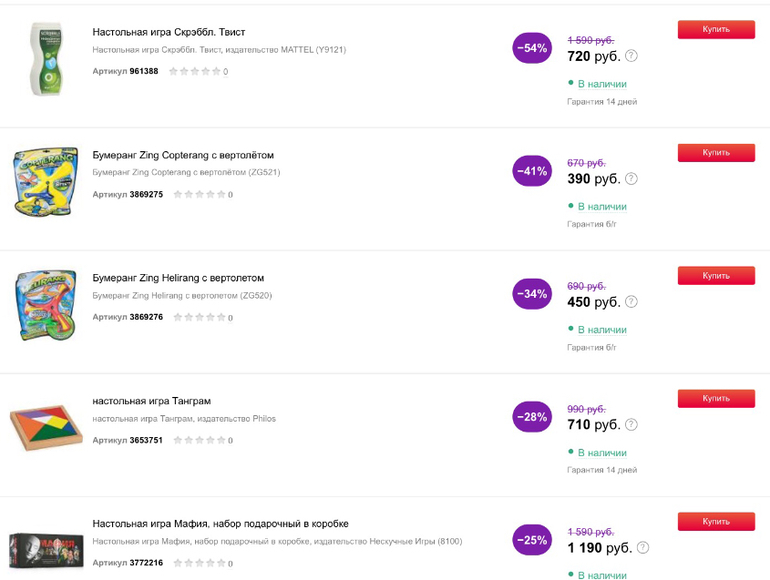
Task: Open the Zing Copterang boomerang image
Action: point(45,182)
